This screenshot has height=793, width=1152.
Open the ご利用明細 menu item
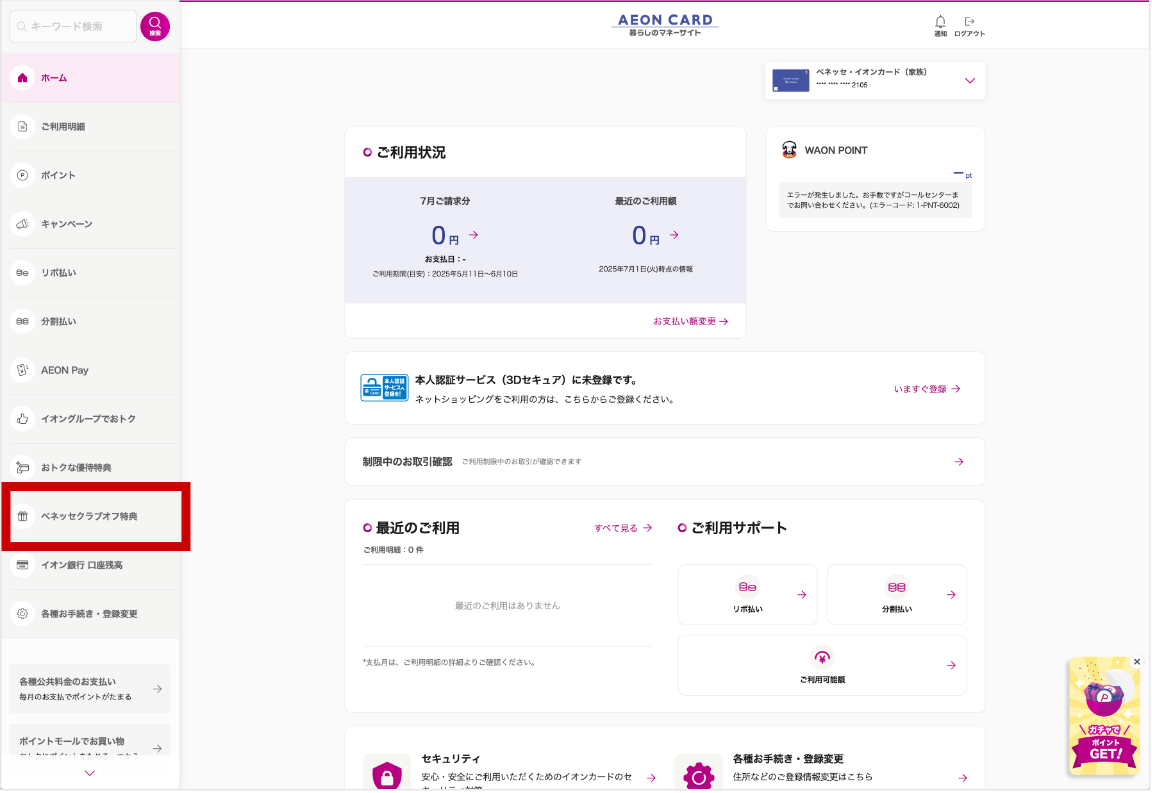click(90, 126)
